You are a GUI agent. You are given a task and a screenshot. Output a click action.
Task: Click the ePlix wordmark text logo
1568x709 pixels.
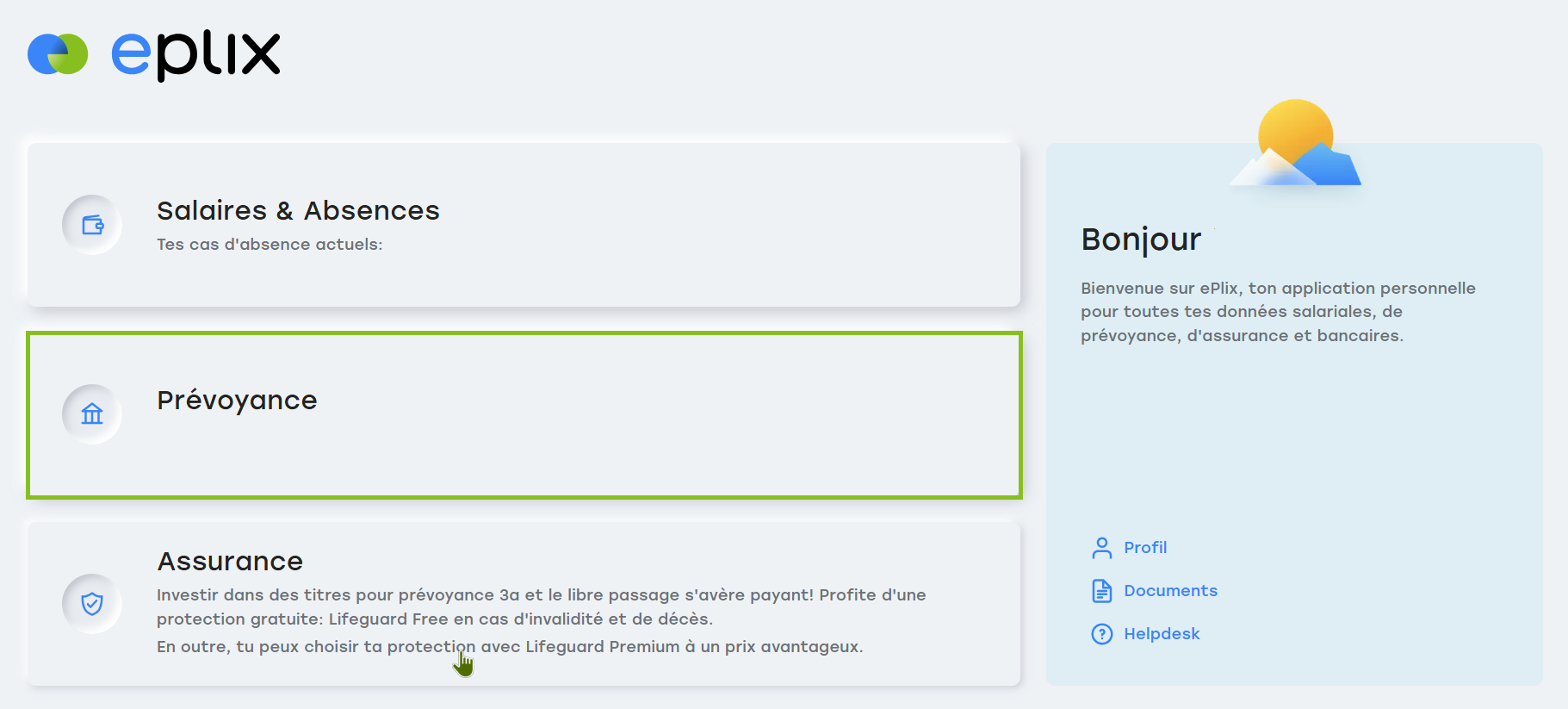(x=195, y=56)
